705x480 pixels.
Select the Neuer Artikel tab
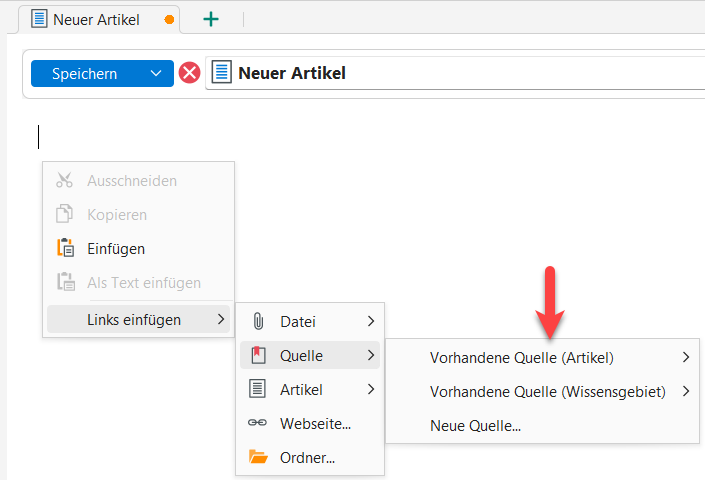pos(96,19)
